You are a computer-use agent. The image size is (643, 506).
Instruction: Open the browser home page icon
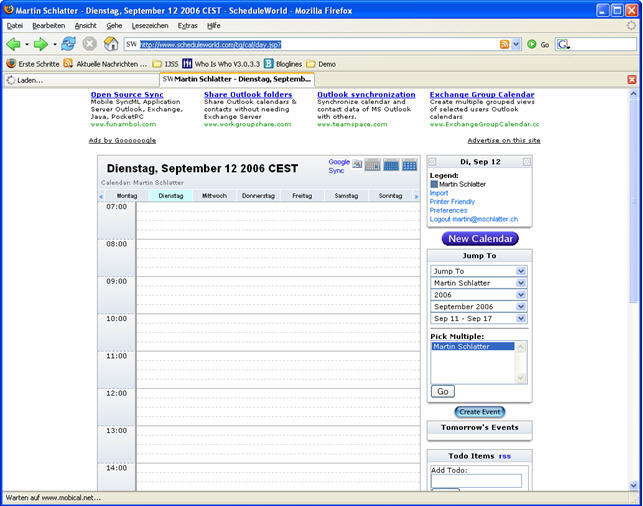click(111, 44)
